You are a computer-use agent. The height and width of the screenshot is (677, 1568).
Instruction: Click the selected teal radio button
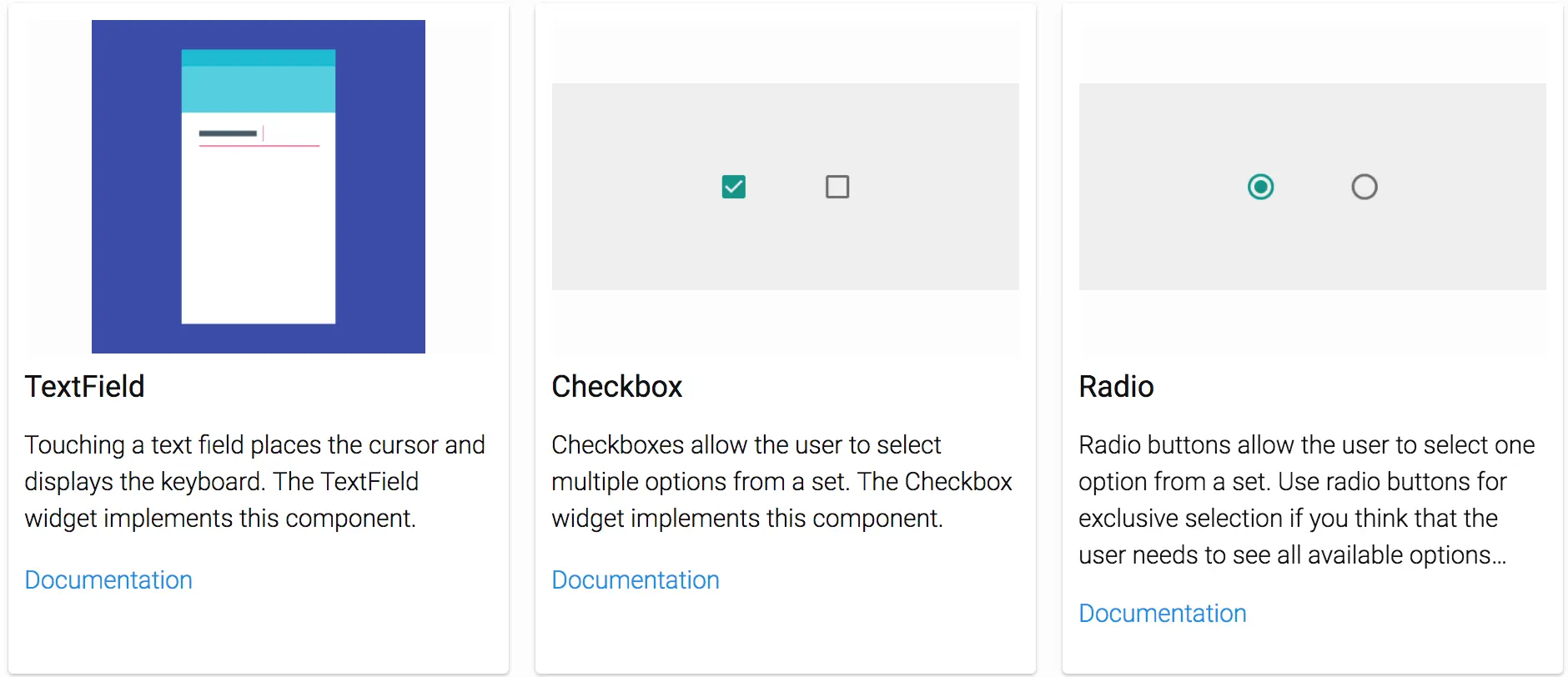(x=1260, y=187)
